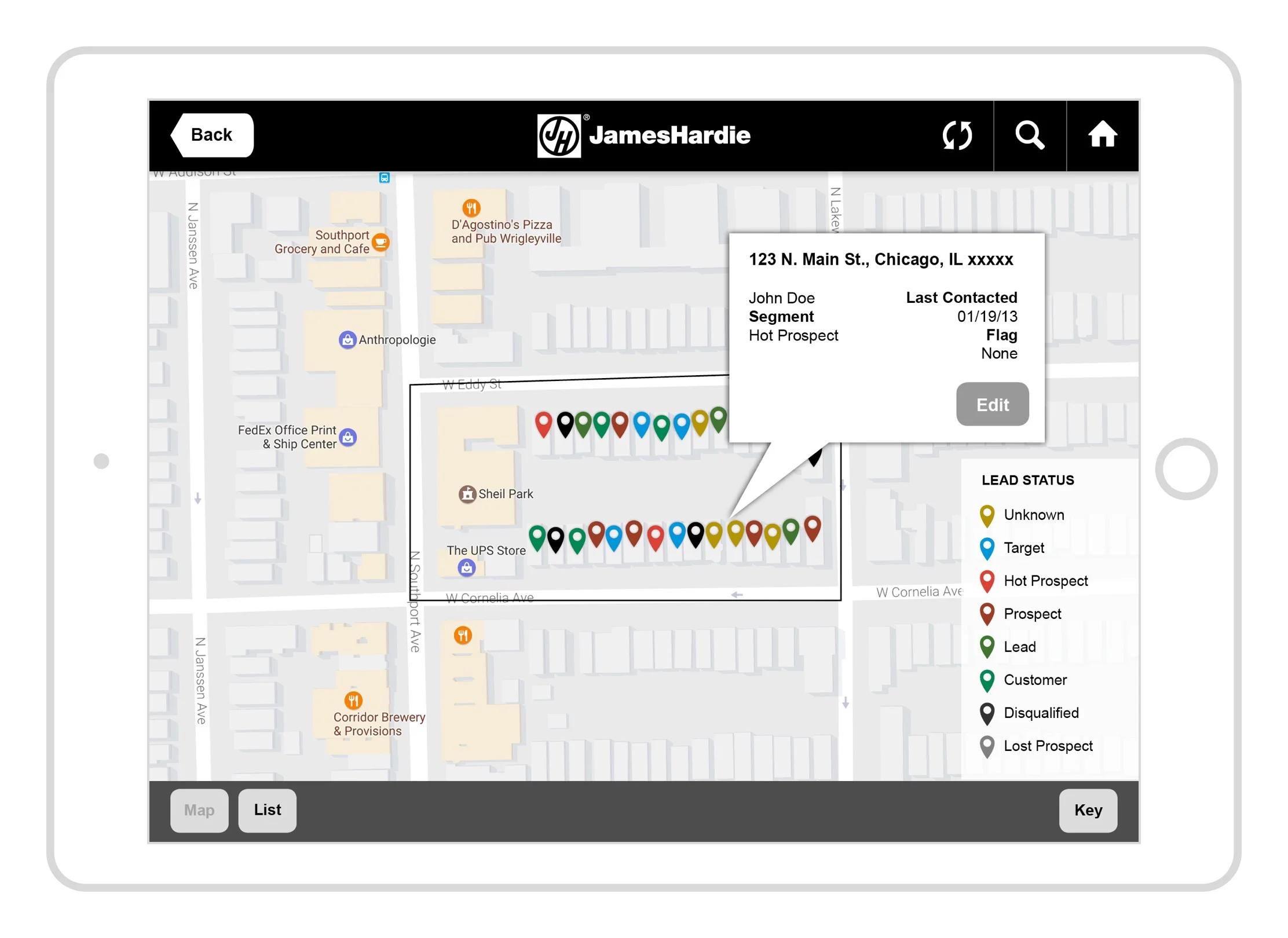Screen dimensions: 1288x938
Task: Click Edit in address popup
Action: click(x=992, y=404)
